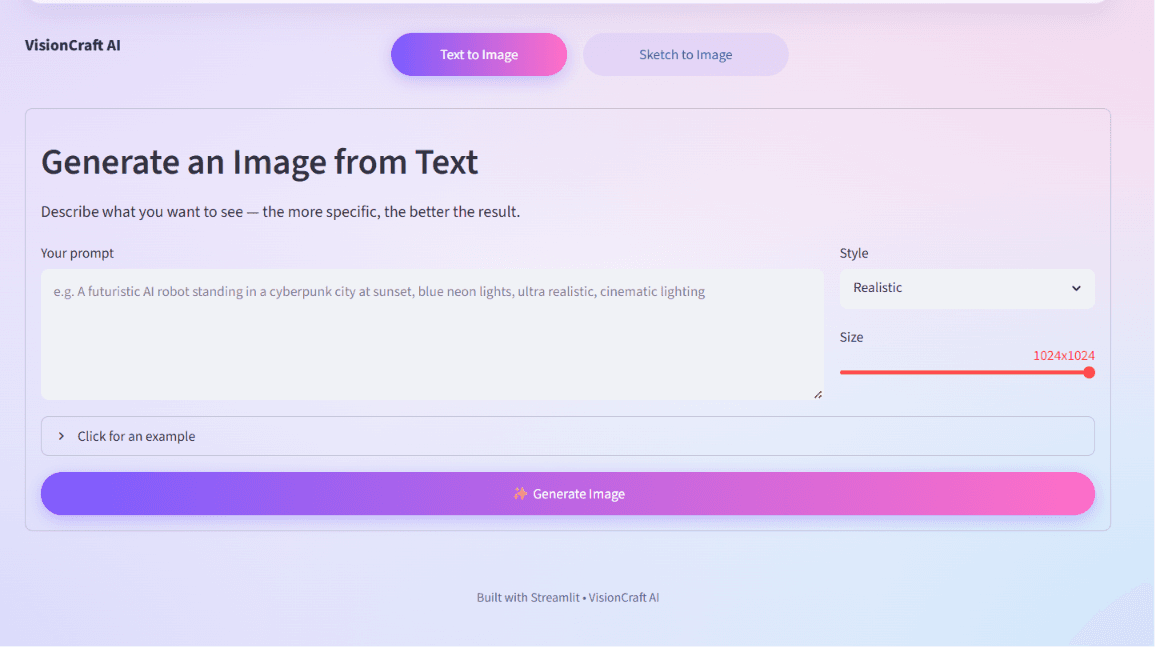Click the Generate an Image from Text heading
Screen dimensions: 1155x647
click(259, 162)
